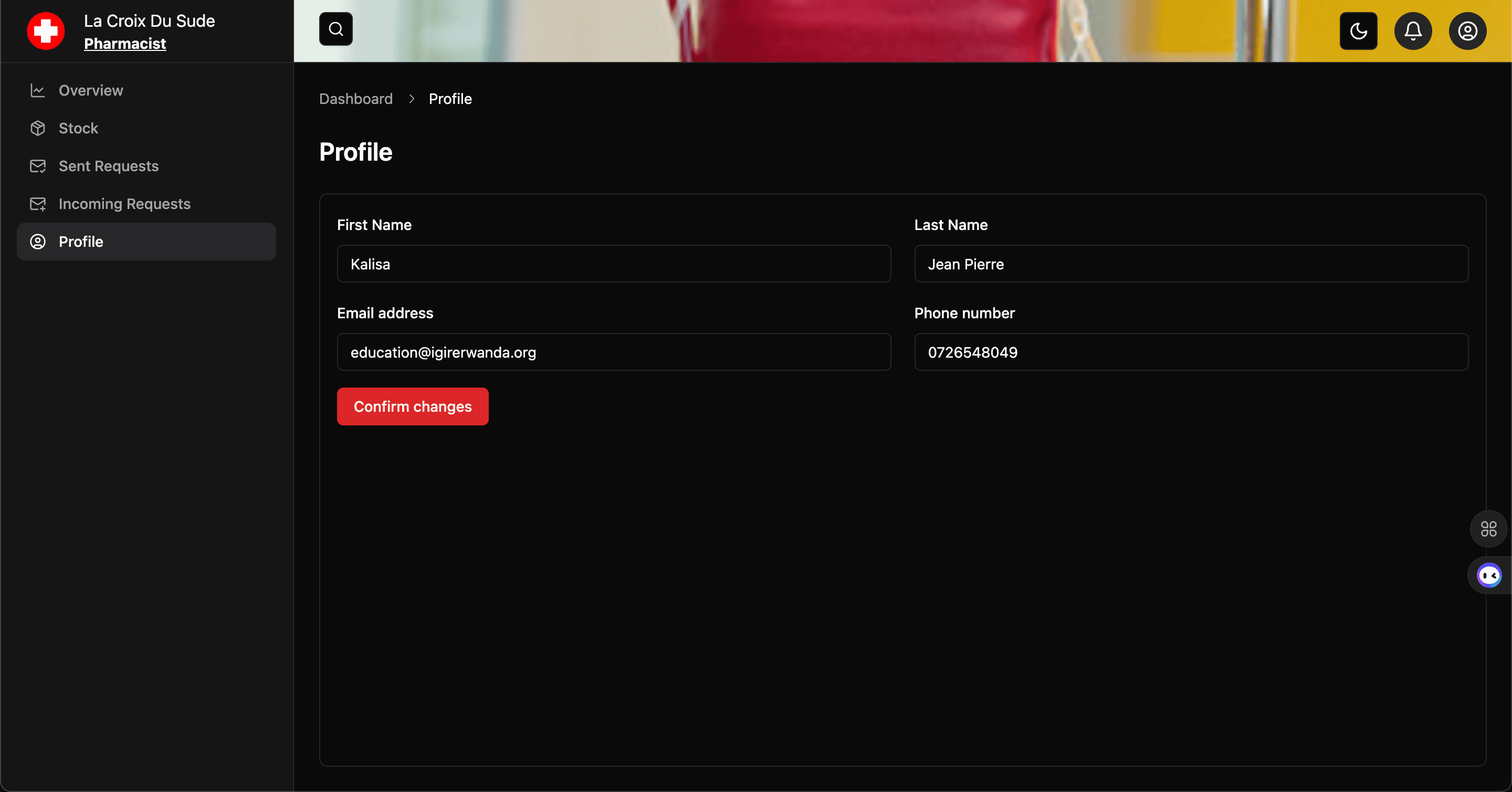1512x792 pixels.
Task: Open notifications bell icon
Action: tap(1413, 30)
